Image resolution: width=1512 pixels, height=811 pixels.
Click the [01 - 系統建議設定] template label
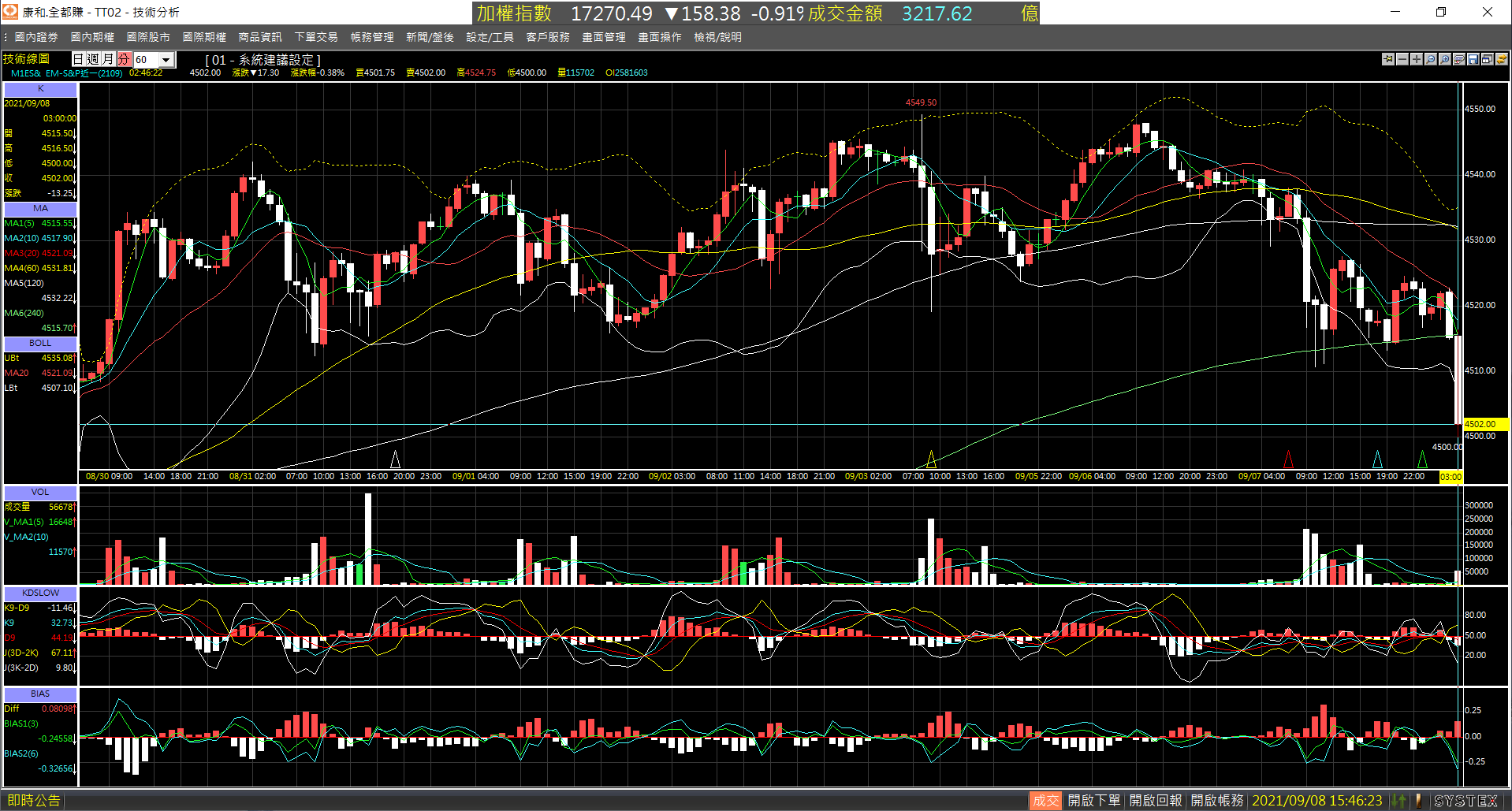(263, 60)
